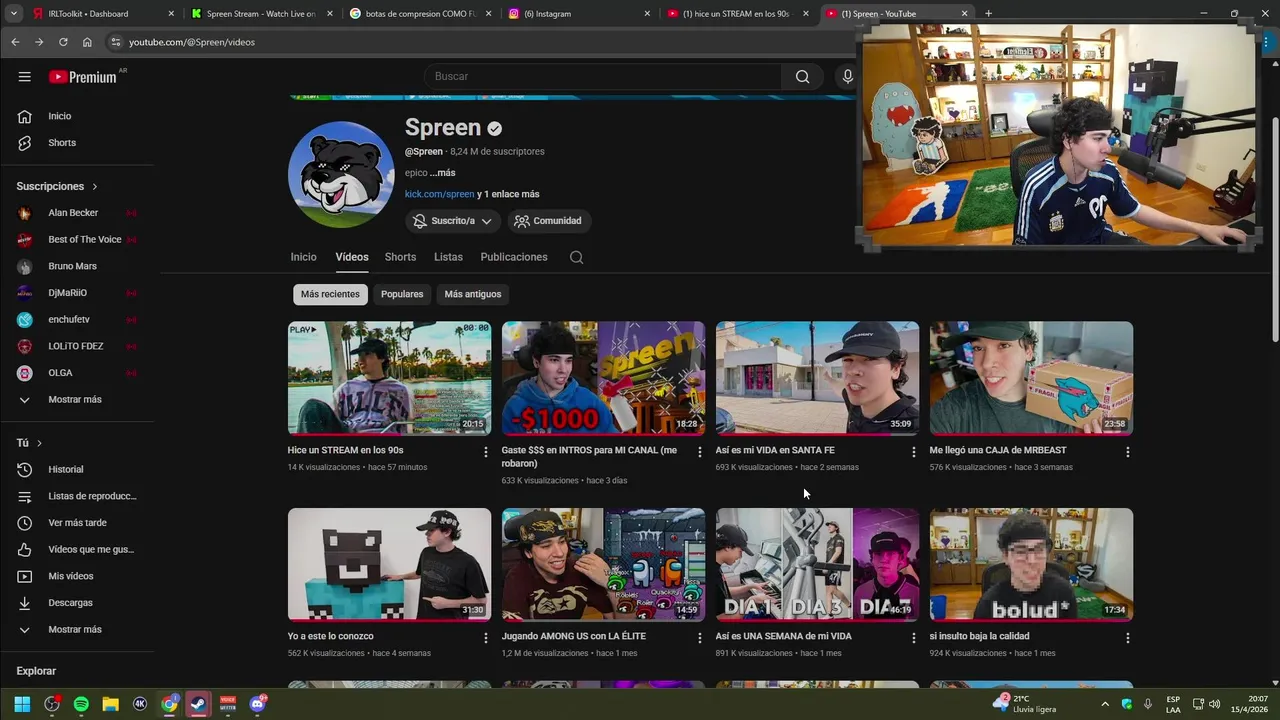Select Populares filter chip
Screen dimensions: 1280x720
[x=402, y=294]
